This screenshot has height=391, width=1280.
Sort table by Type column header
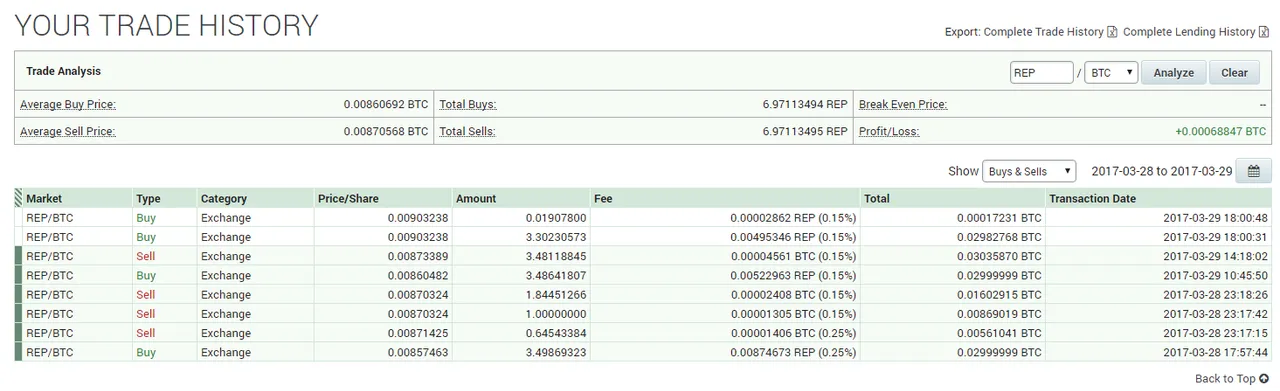[148, 199]
